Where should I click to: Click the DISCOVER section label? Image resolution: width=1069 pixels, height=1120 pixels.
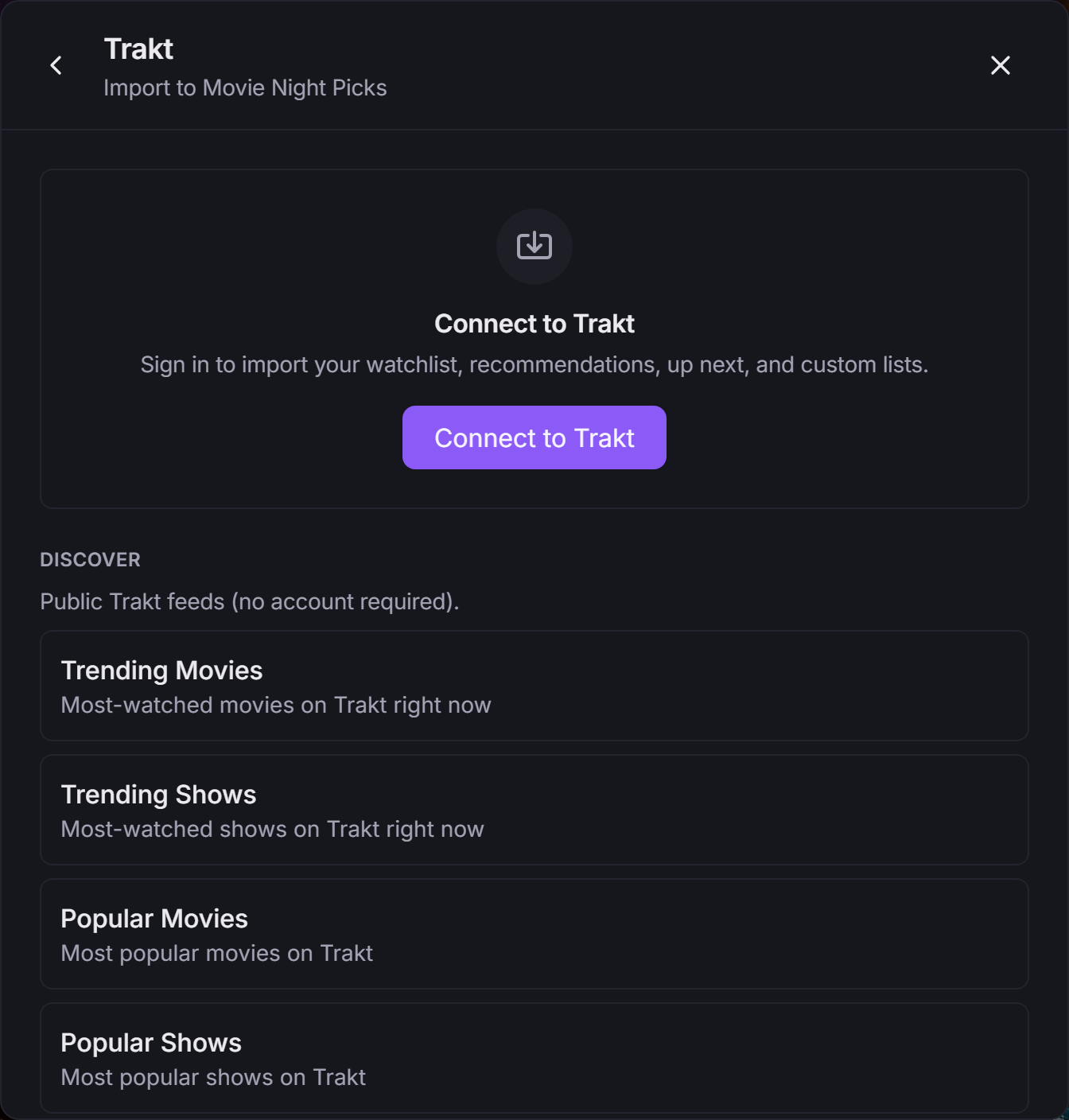(x=90, y=560)
